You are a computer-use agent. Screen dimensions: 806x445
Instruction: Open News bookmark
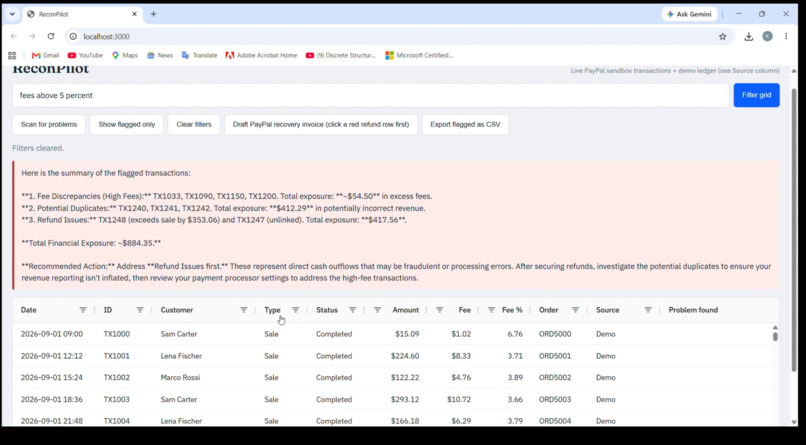point(160,55)
